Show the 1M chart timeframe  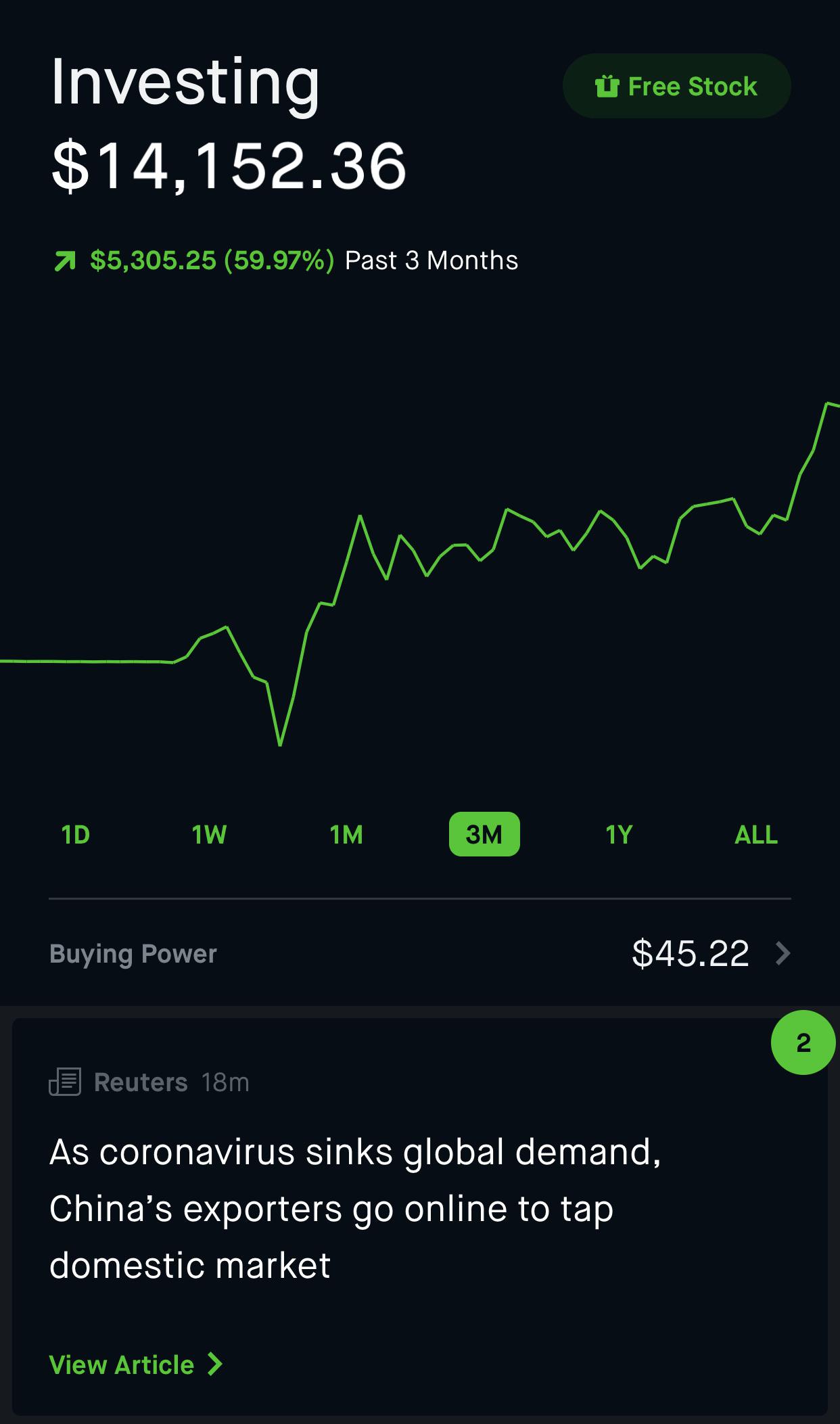point(346,835)
